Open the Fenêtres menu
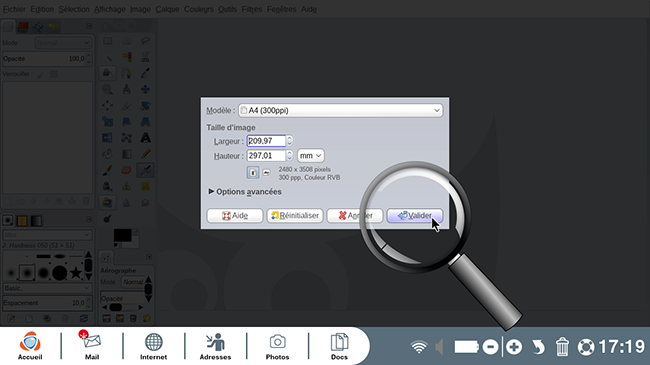Image resolution: width=650 pixels, height=365 pixels. [281, 9]
